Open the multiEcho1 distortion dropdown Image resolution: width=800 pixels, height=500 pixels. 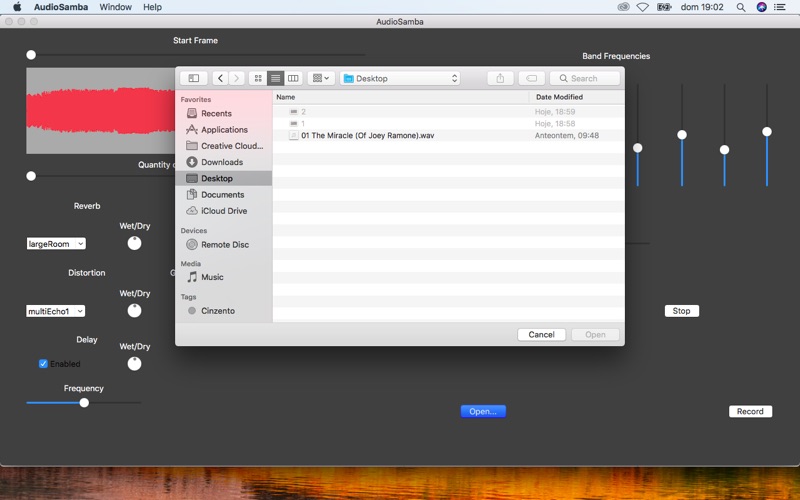coord(56,311)
